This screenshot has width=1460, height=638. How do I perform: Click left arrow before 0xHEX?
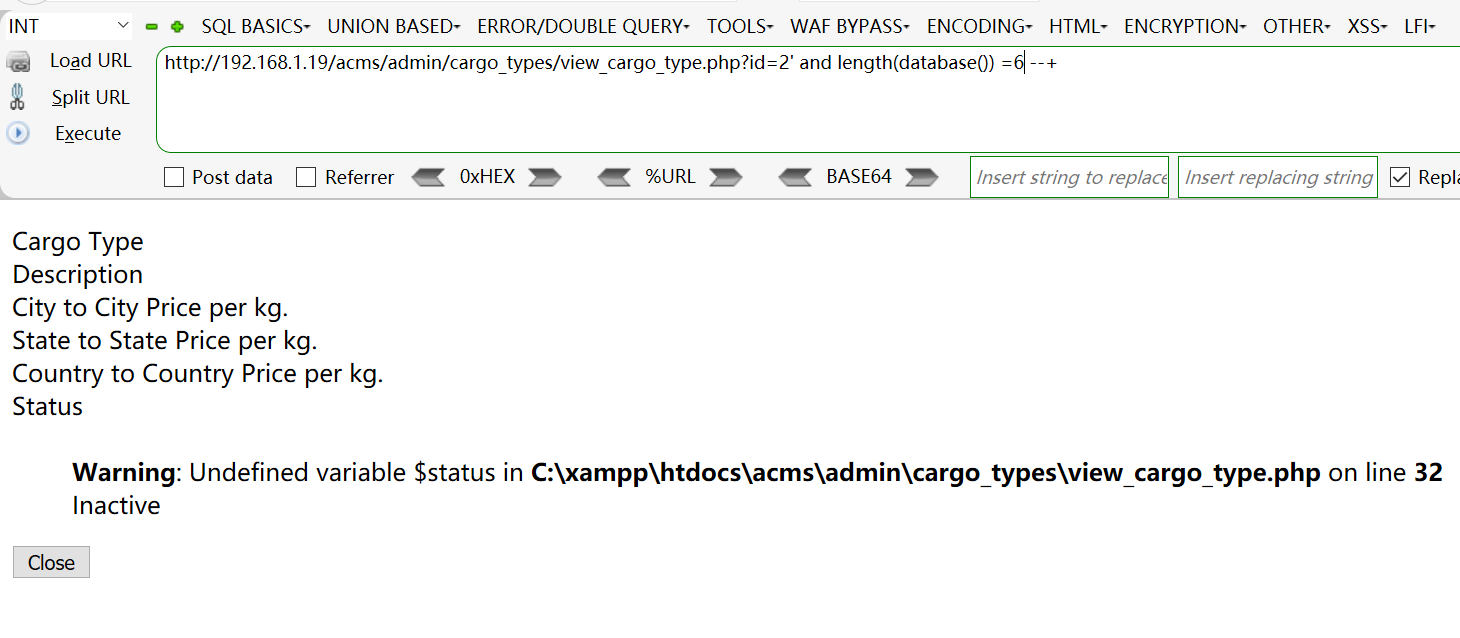click(429, 177)
